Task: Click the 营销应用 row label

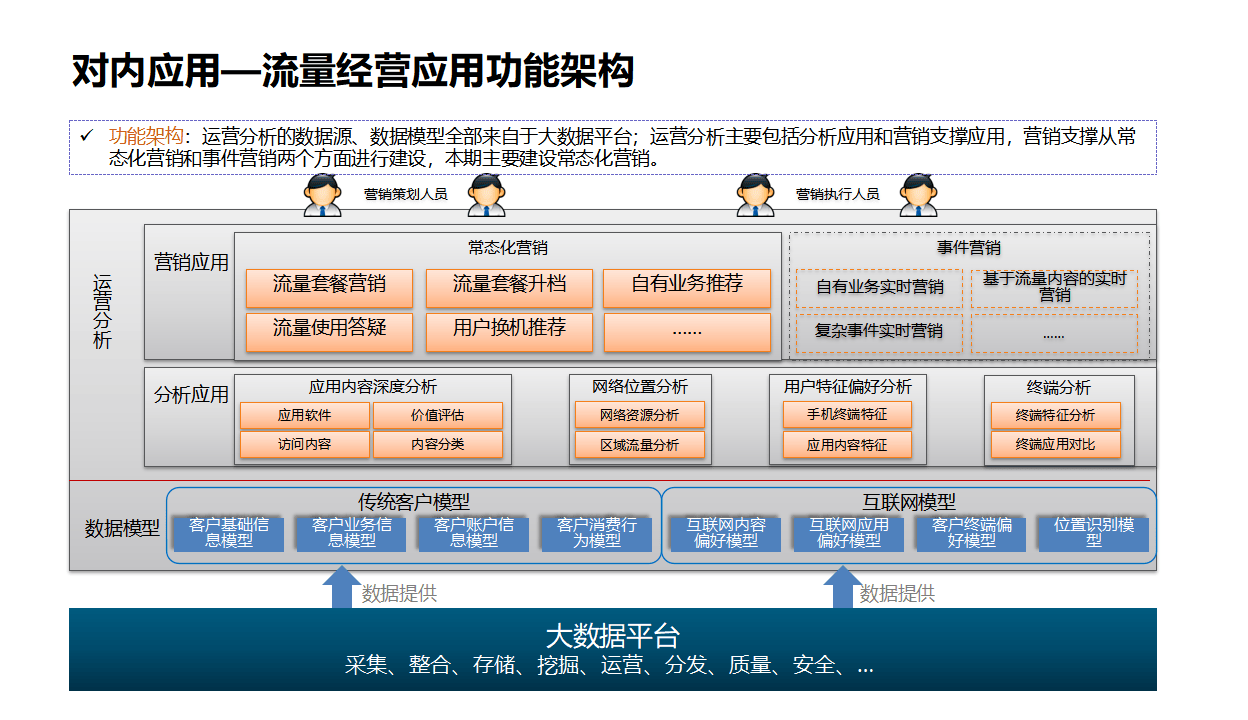Action: (x=191, y=263)
